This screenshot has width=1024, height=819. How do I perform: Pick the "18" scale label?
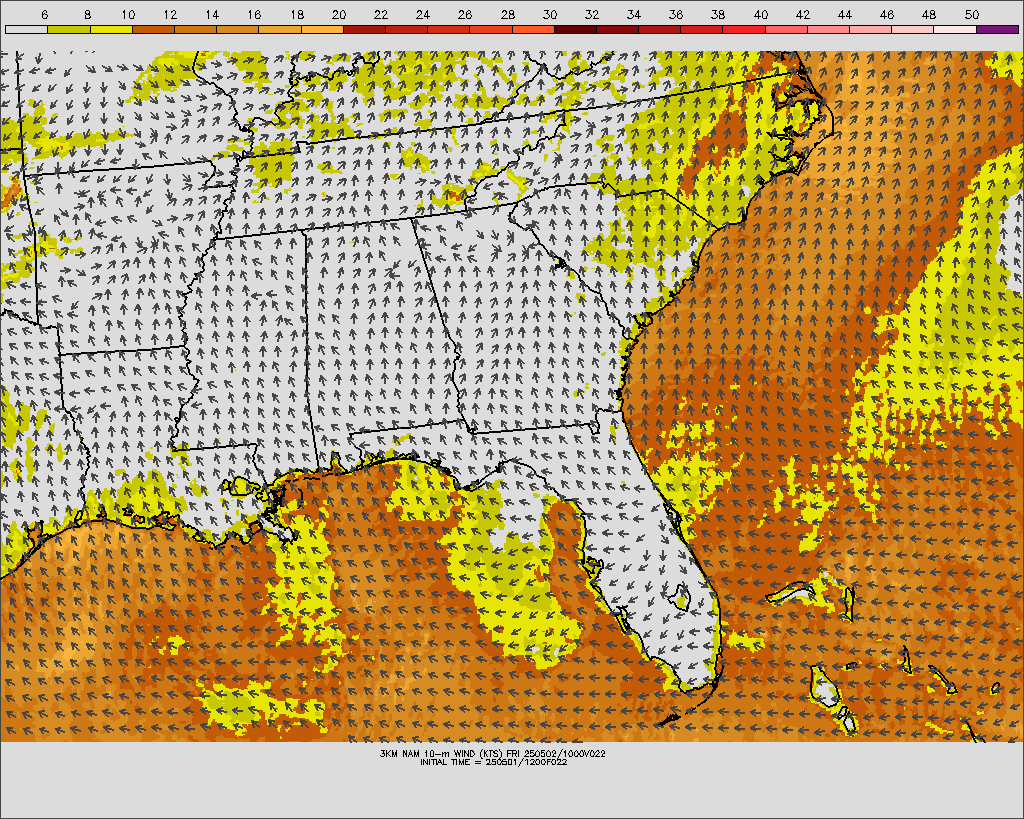click(297, 14)
